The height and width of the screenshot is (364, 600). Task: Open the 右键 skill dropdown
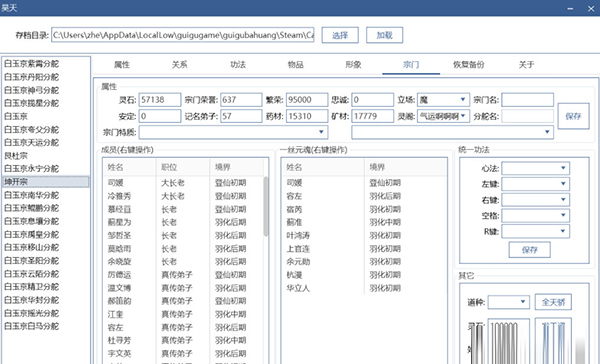point(535,200)
